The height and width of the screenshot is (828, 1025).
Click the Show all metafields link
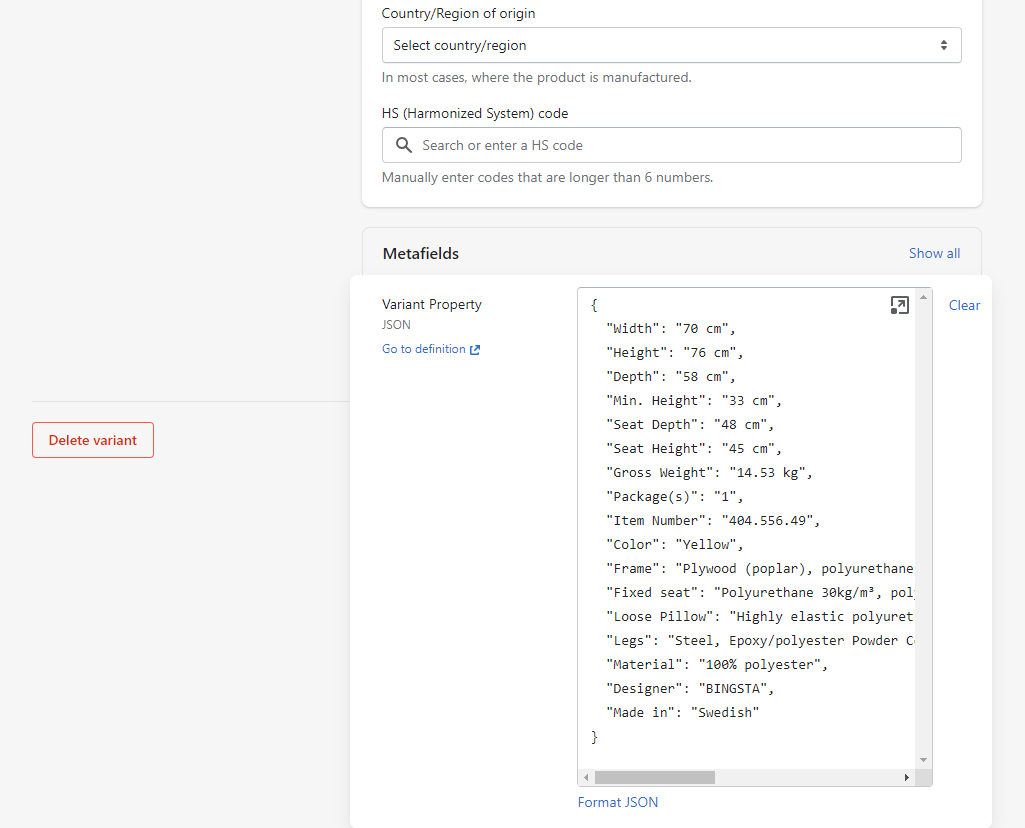pyautogui.click(x=934, y=253)
